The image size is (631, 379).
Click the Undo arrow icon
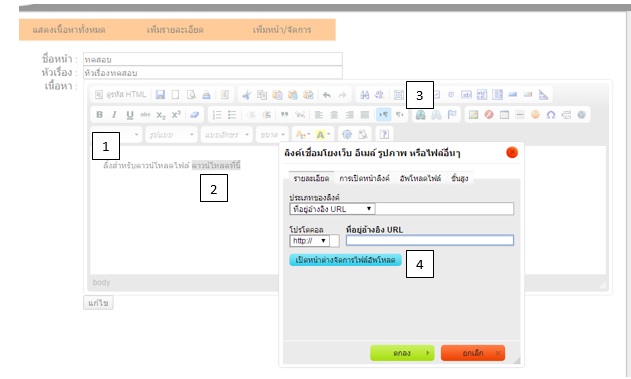coord(327,95)
